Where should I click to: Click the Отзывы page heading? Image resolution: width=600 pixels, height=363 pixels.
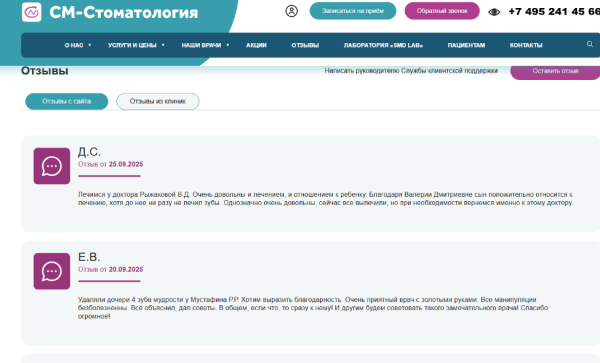click(x=44, y=71)
